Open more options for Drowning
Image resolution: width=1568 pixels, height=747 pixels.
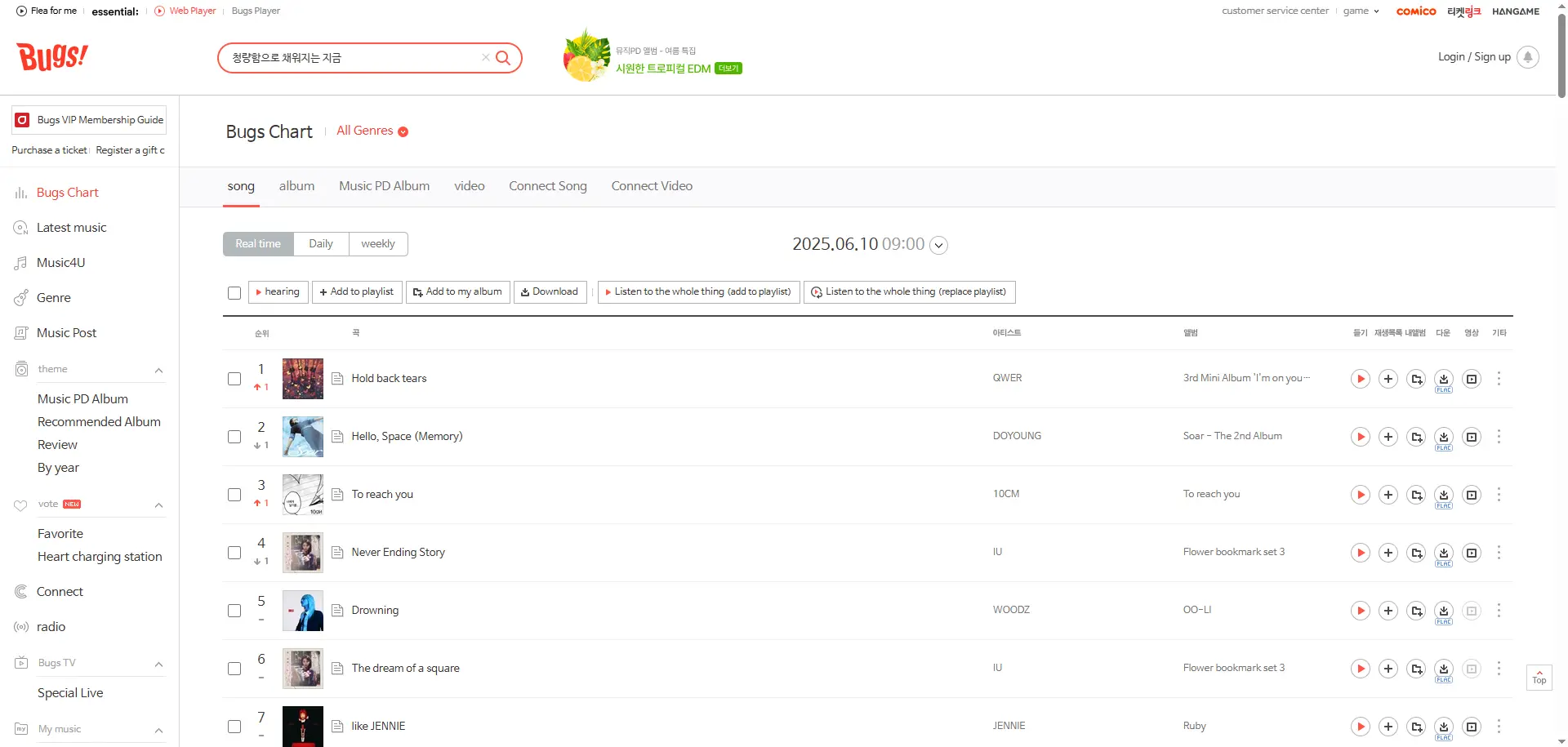point(1499,611)
